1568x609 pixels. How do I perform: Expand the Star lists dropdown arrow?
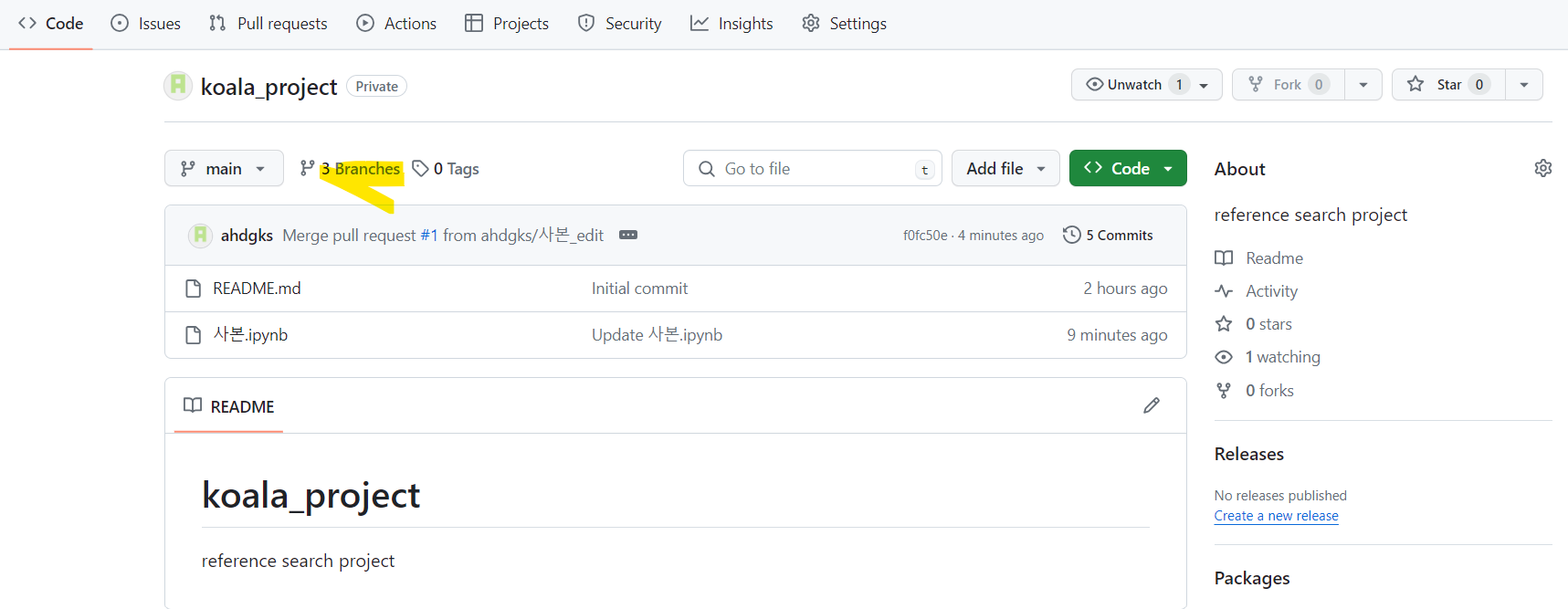click(x=1524, y=85)
